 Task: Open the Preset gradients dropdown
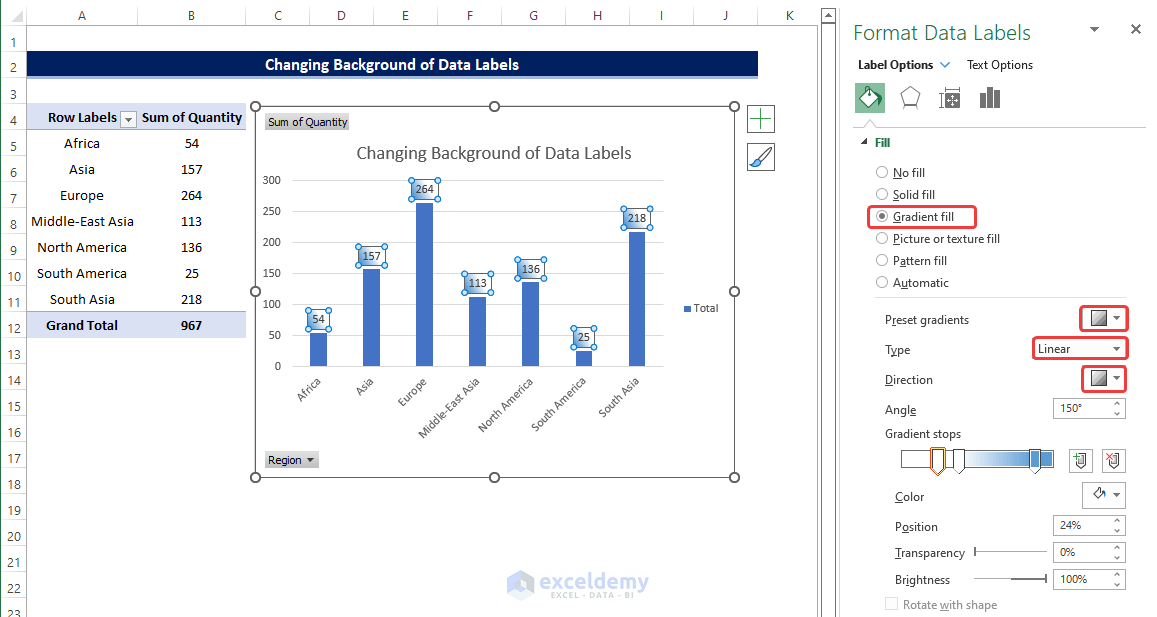click(x=1105, y=319)
